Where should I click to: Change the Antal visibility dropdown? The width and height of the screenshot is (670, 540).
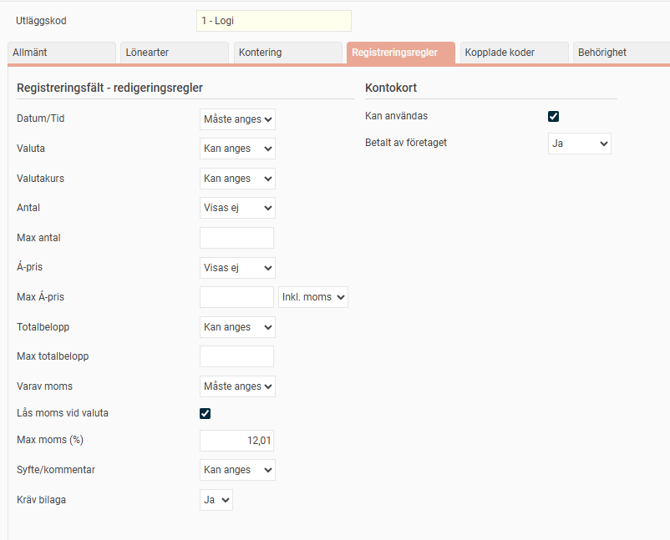238,208
